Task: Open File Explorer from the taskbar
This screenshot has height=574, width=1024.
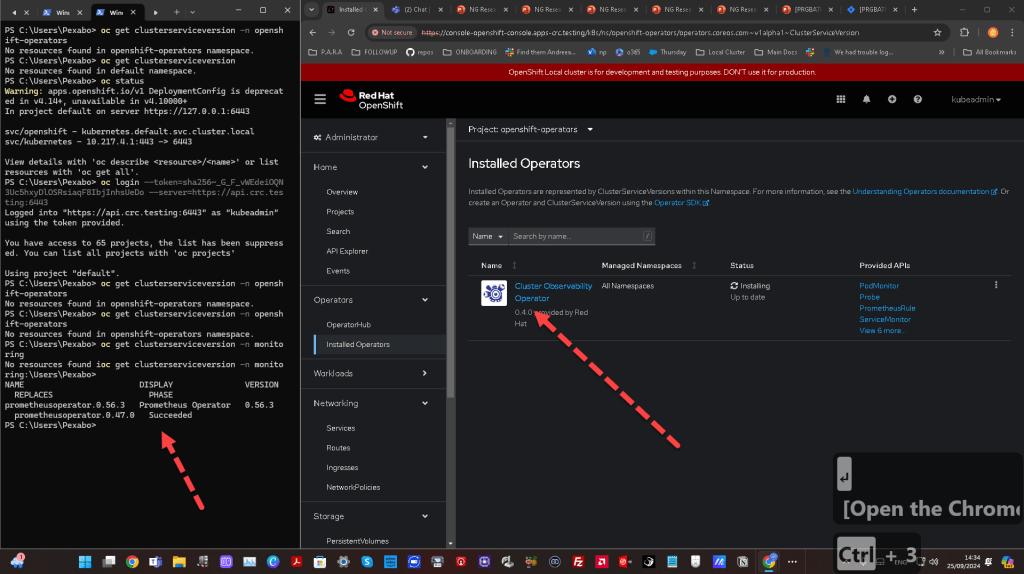Action: [179, 562]
